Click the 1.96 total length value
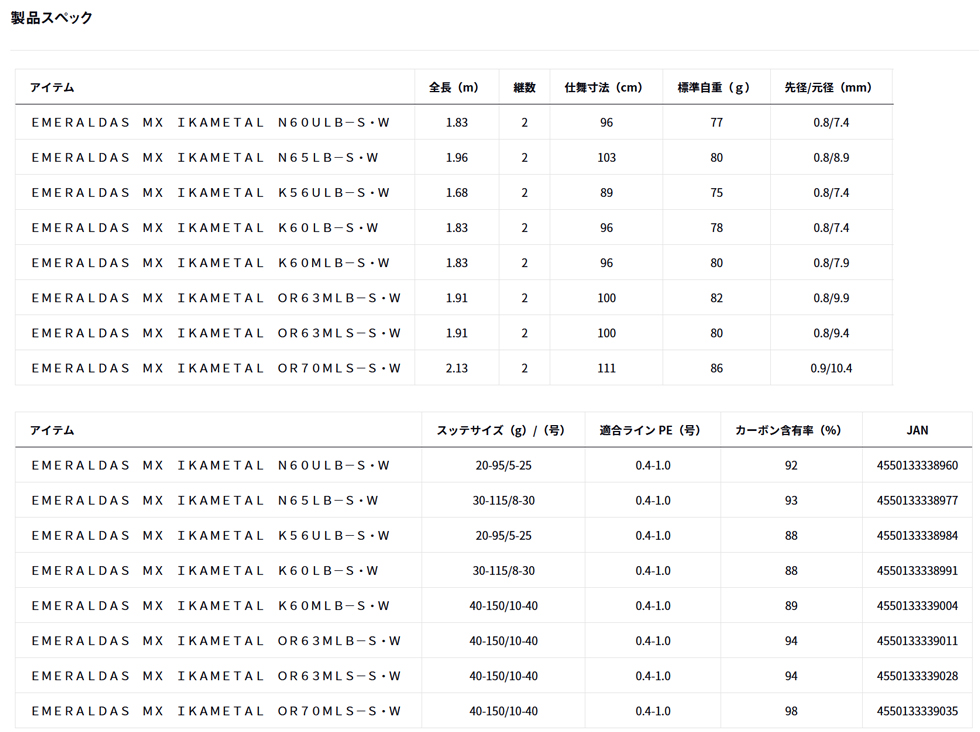 coord(457,158)
